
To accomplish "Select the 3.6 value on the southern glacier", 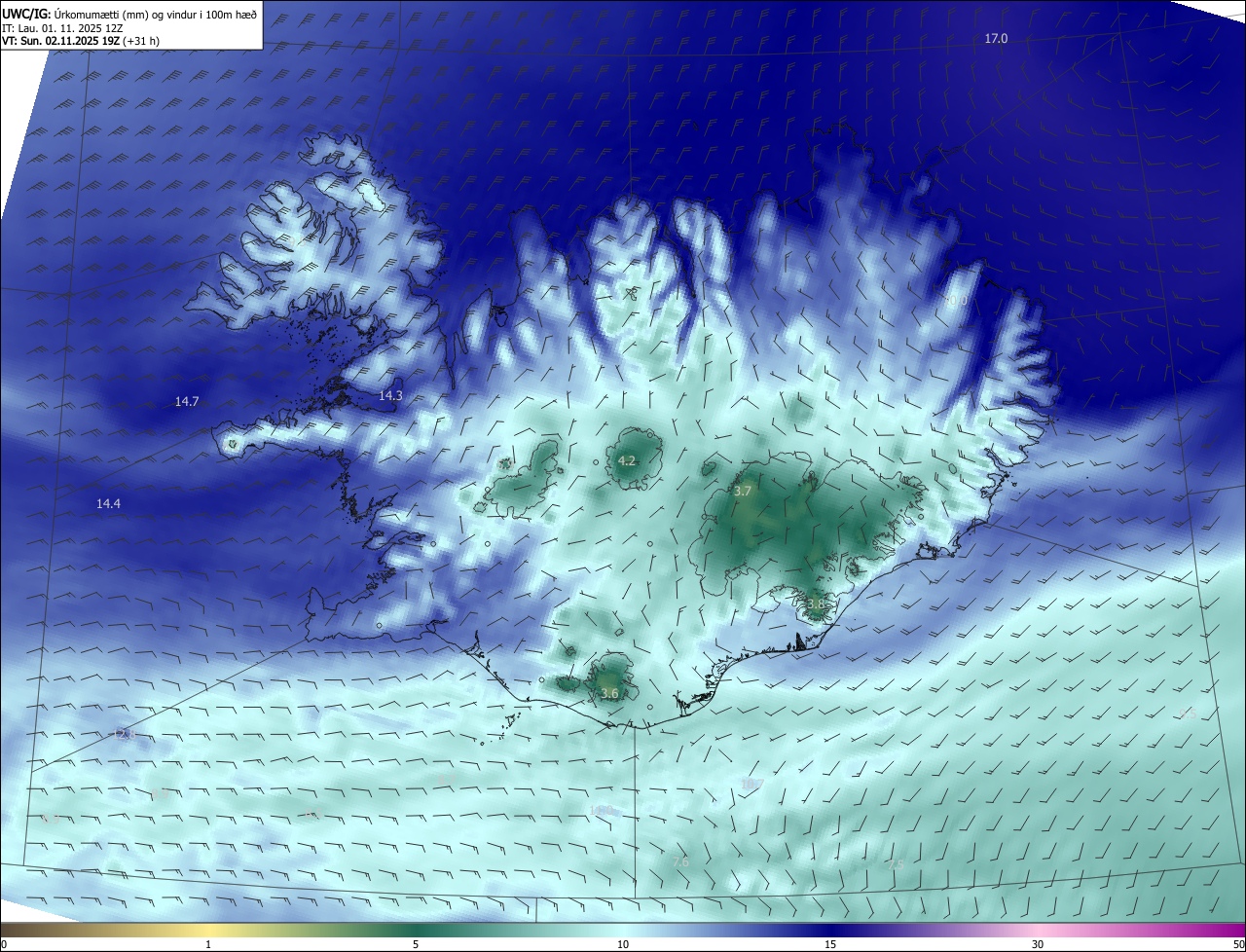I will click(609, 693).
